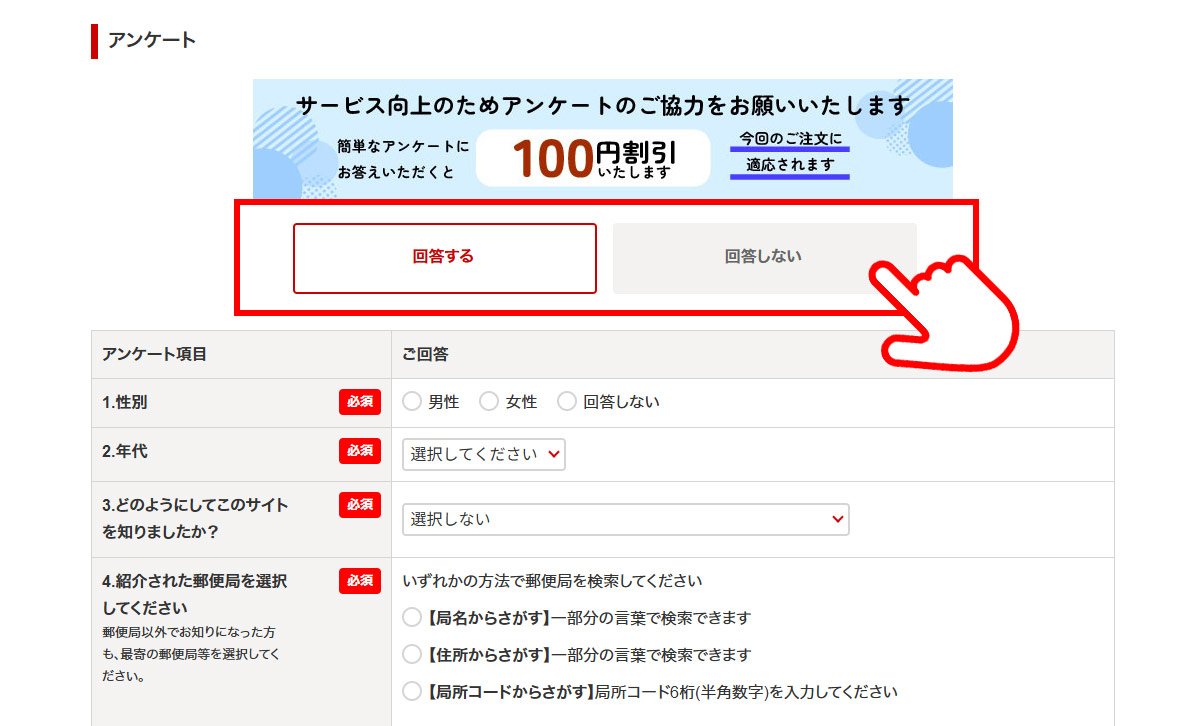The width and height of the screenshot is (1200, 726).
Task: Click the 必須 badge beside 2.年代
Action: 359,451
